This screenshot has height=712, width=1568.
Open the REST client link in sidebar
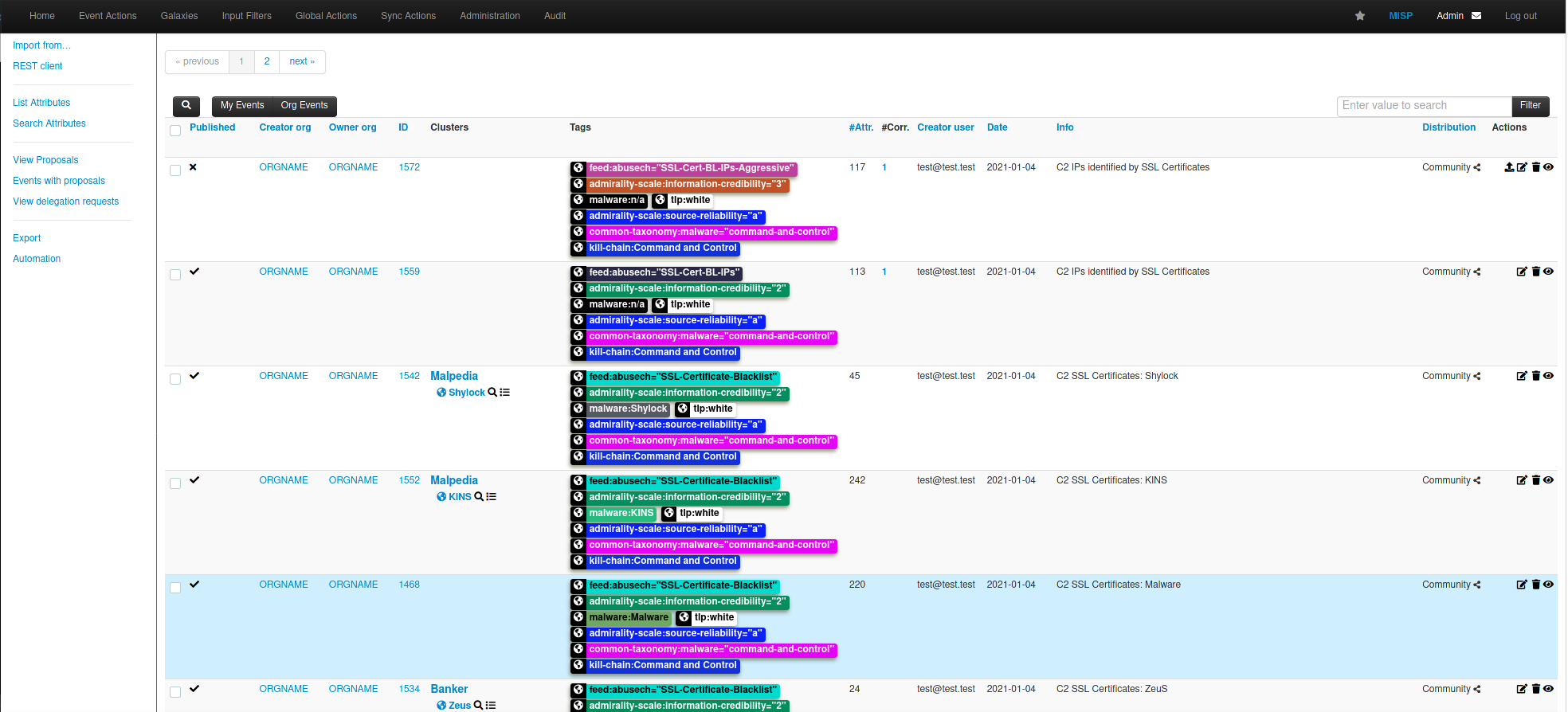(x=37, y=66)
